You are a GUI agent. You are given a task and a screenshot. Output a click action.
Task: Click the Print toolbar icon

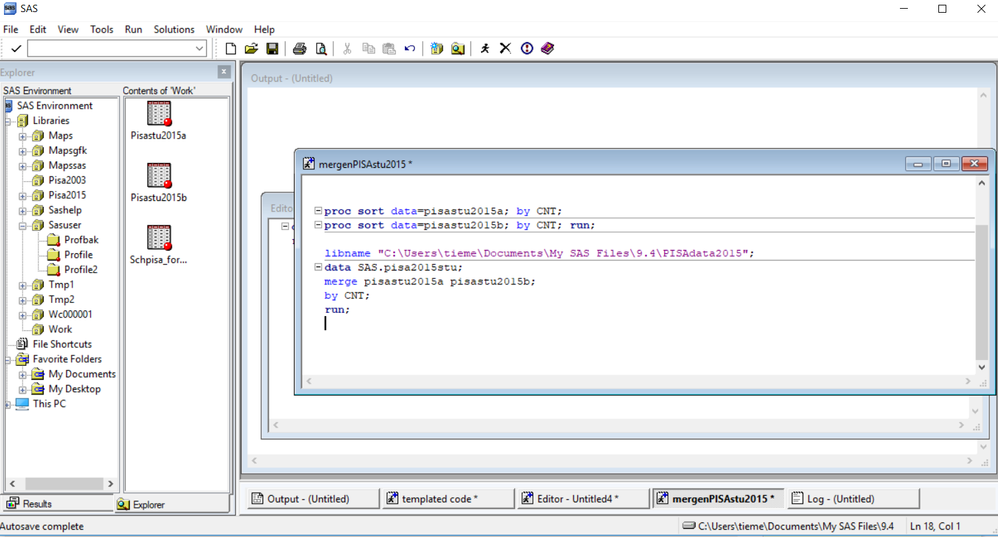tap(299, 48)
